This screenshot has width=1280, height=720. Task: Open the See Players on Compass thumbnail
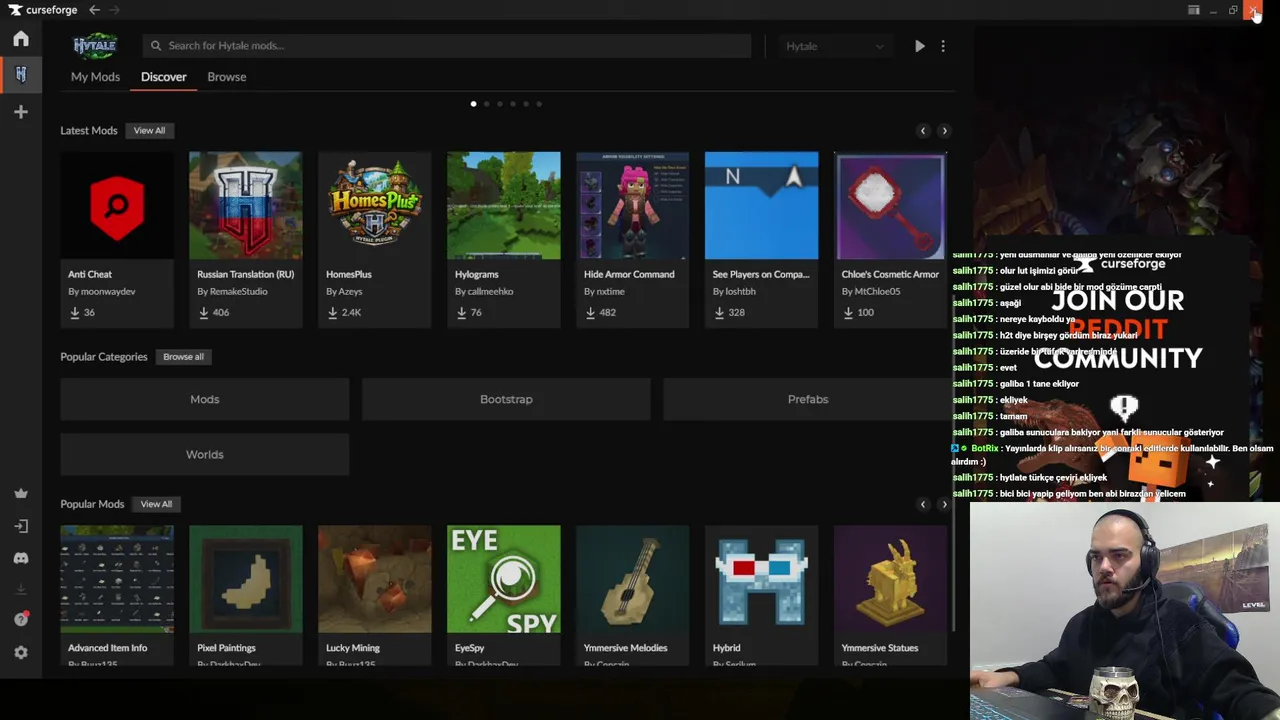762,206
